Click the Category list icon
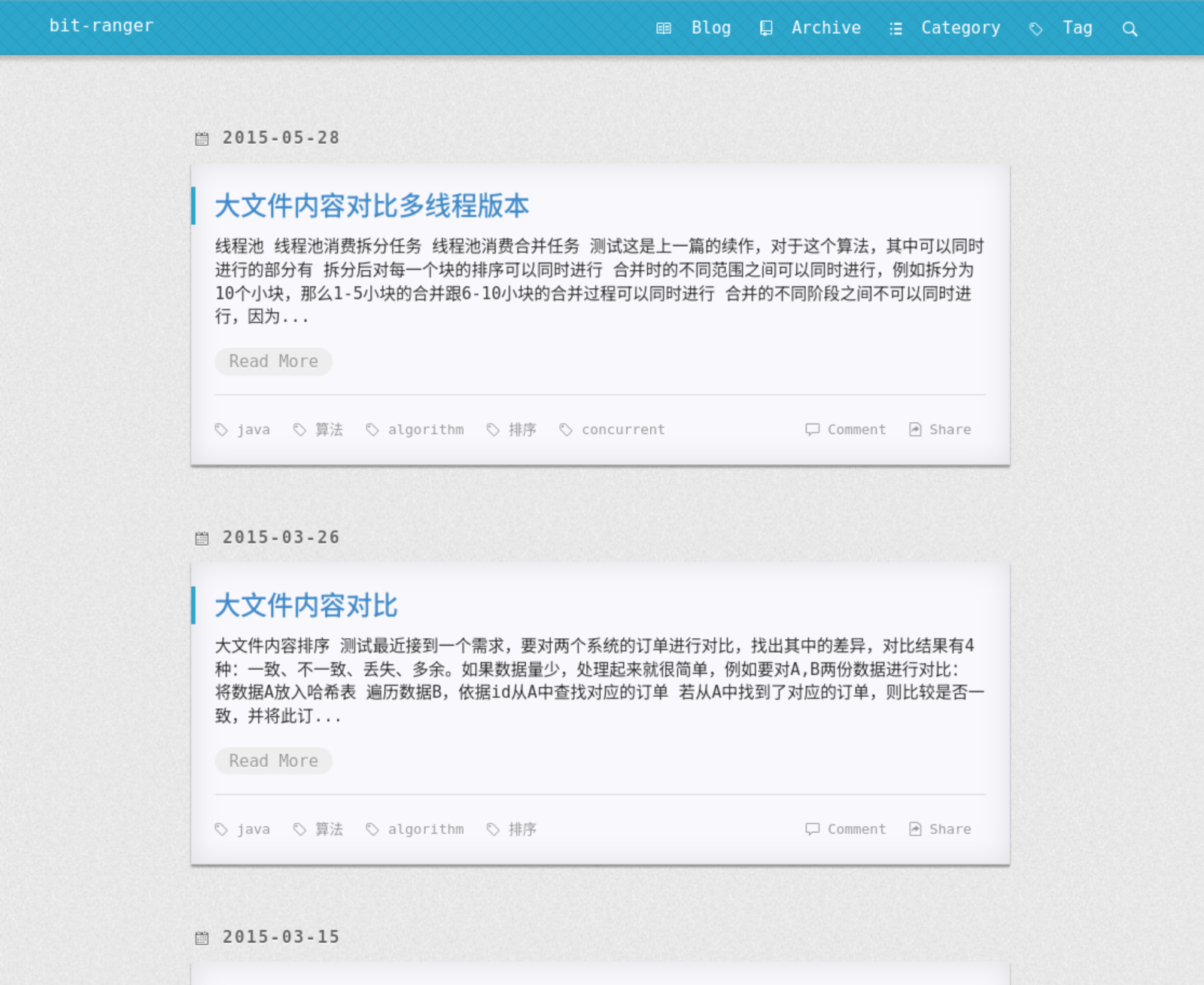Viewport: 1204px width, 985px height. pyautogui.click(x=895, y=29)
